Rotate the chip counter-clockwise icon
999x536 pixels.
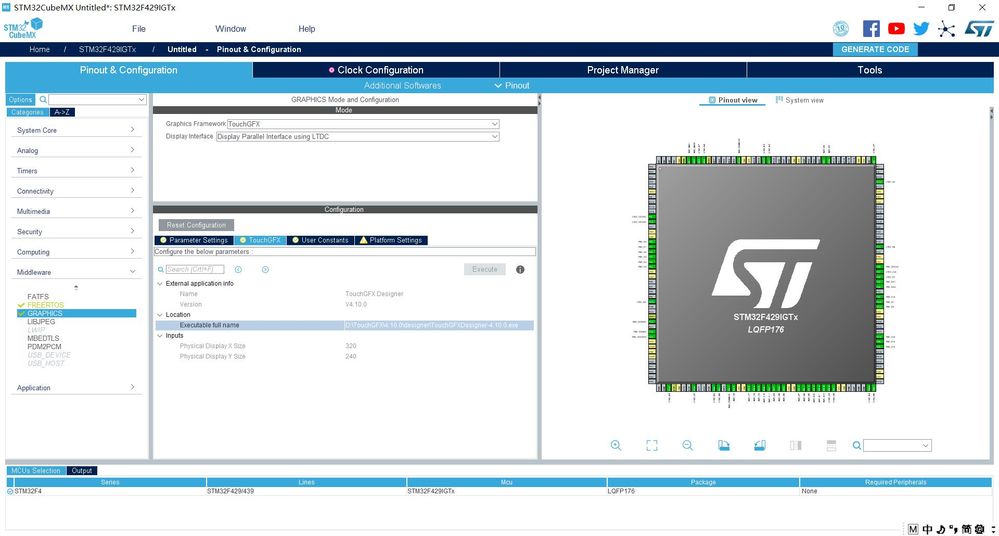(x=759, y=445)
